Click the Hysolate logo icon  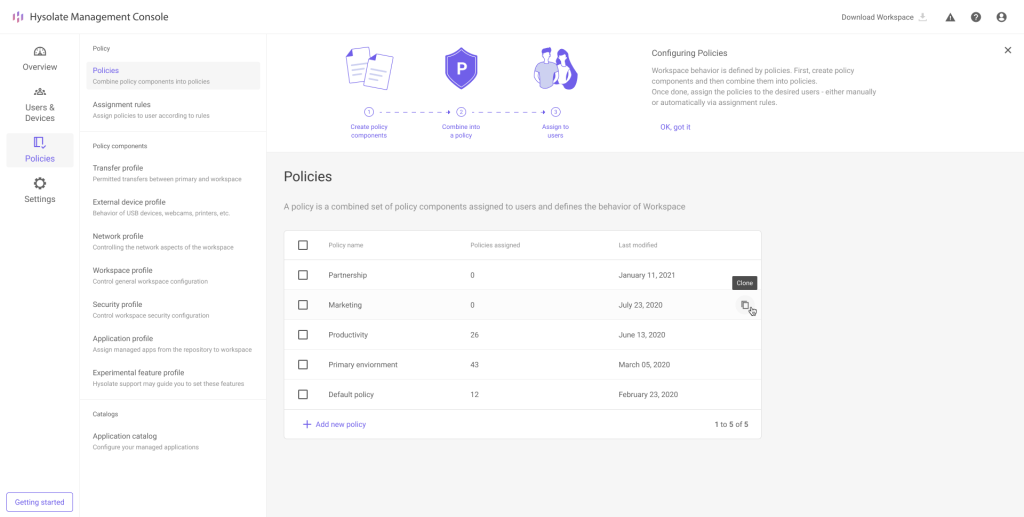(18, 17)
